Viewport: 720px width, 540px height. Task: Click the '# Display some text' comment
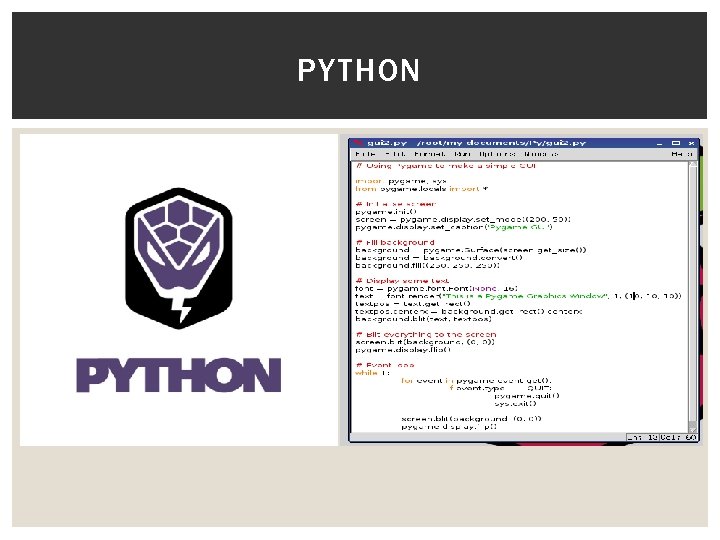point(402,281)
